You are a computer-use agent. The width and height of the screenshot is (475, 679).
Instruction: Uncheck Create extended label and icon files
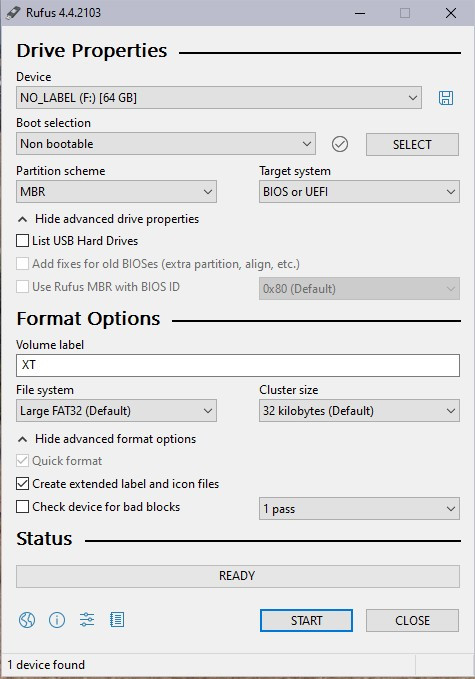tap(23, 484)
